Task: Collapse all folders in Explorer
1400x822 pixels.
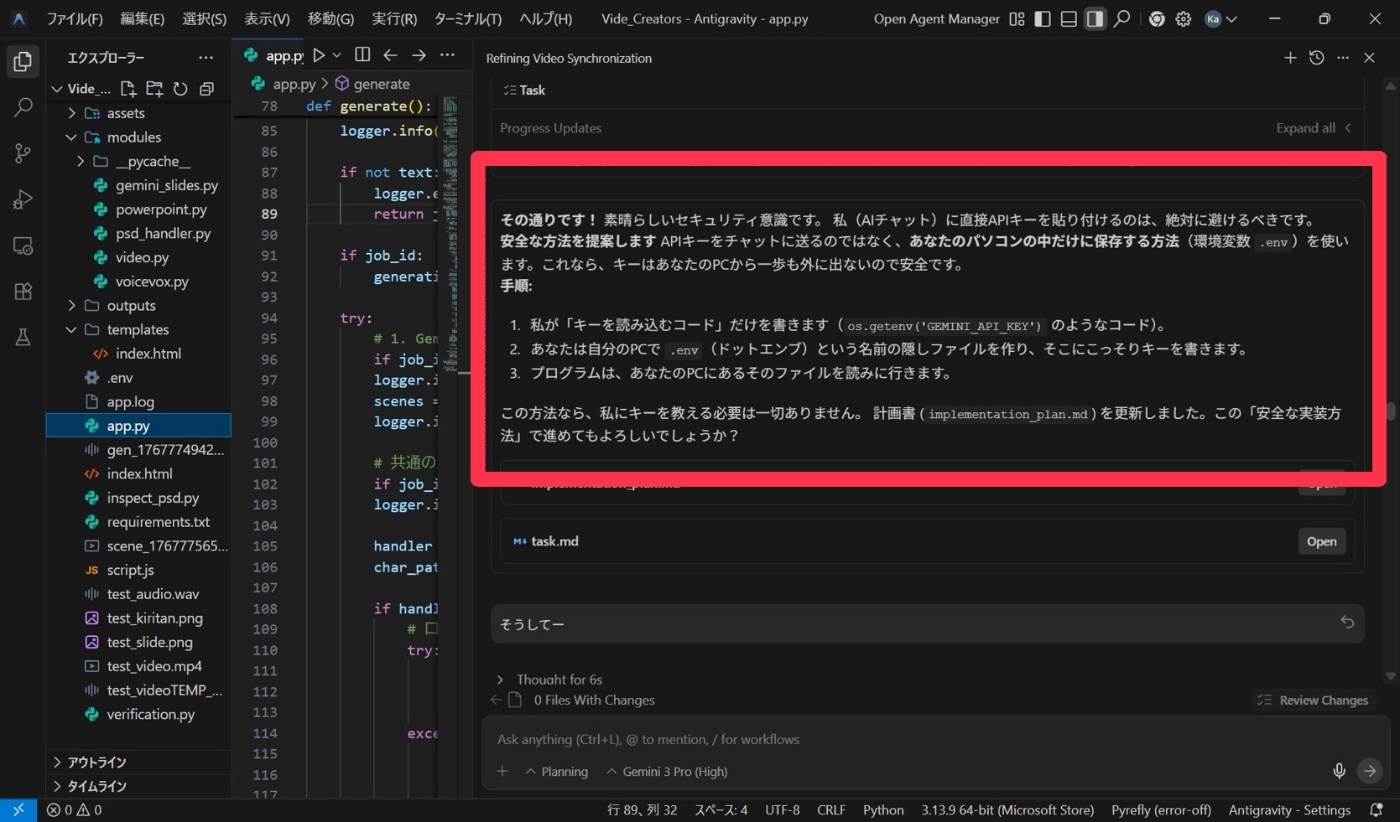Action: [x=206, y=89]
